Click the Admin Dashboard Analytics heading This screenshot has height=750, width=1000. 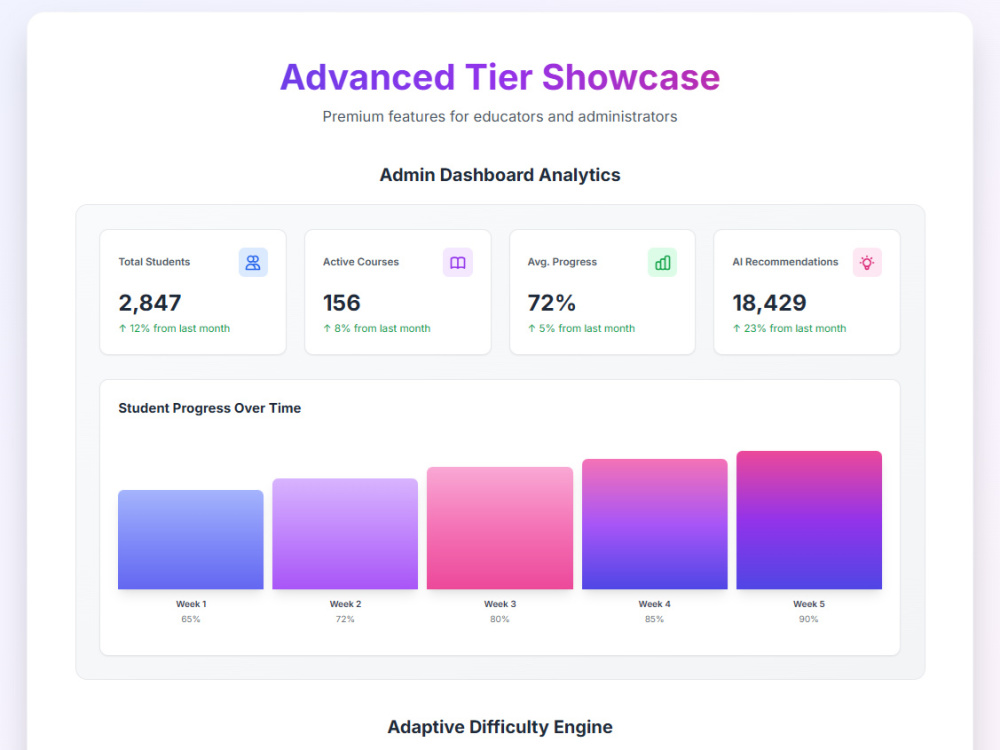[500, 175]
